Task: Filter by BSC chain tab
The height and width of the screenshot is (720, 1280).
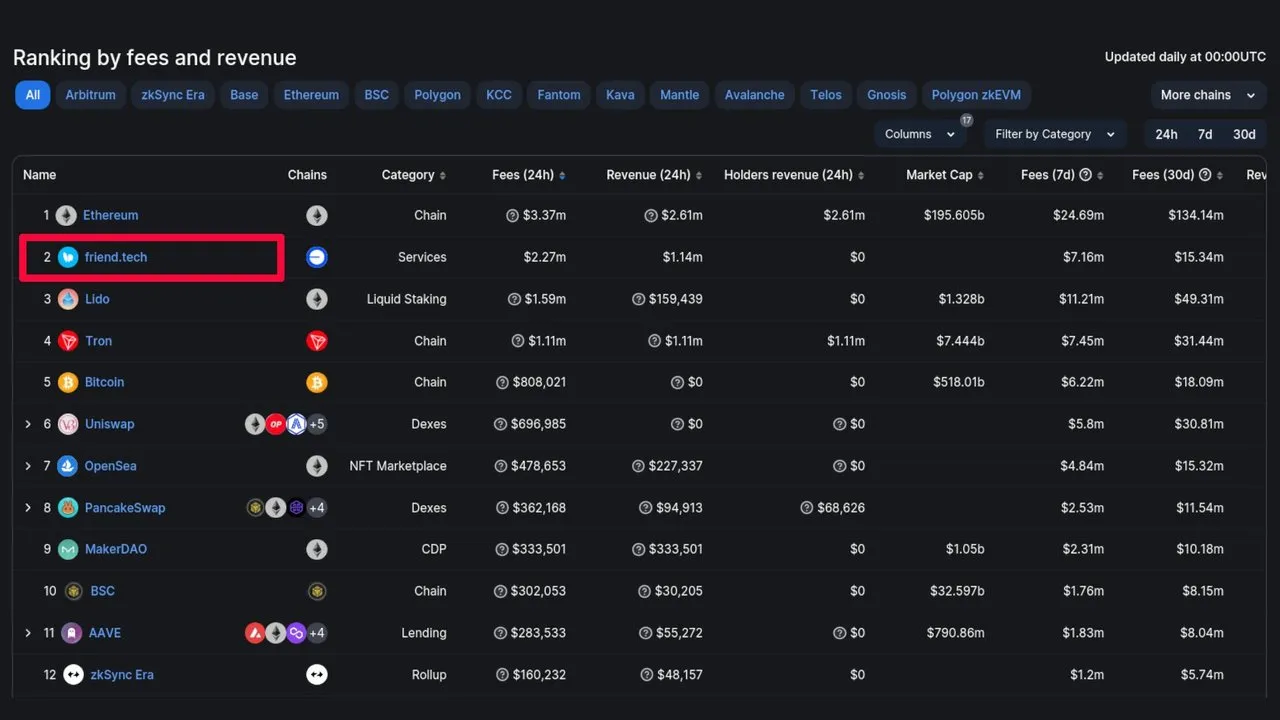Action: [x=377, y=95]
